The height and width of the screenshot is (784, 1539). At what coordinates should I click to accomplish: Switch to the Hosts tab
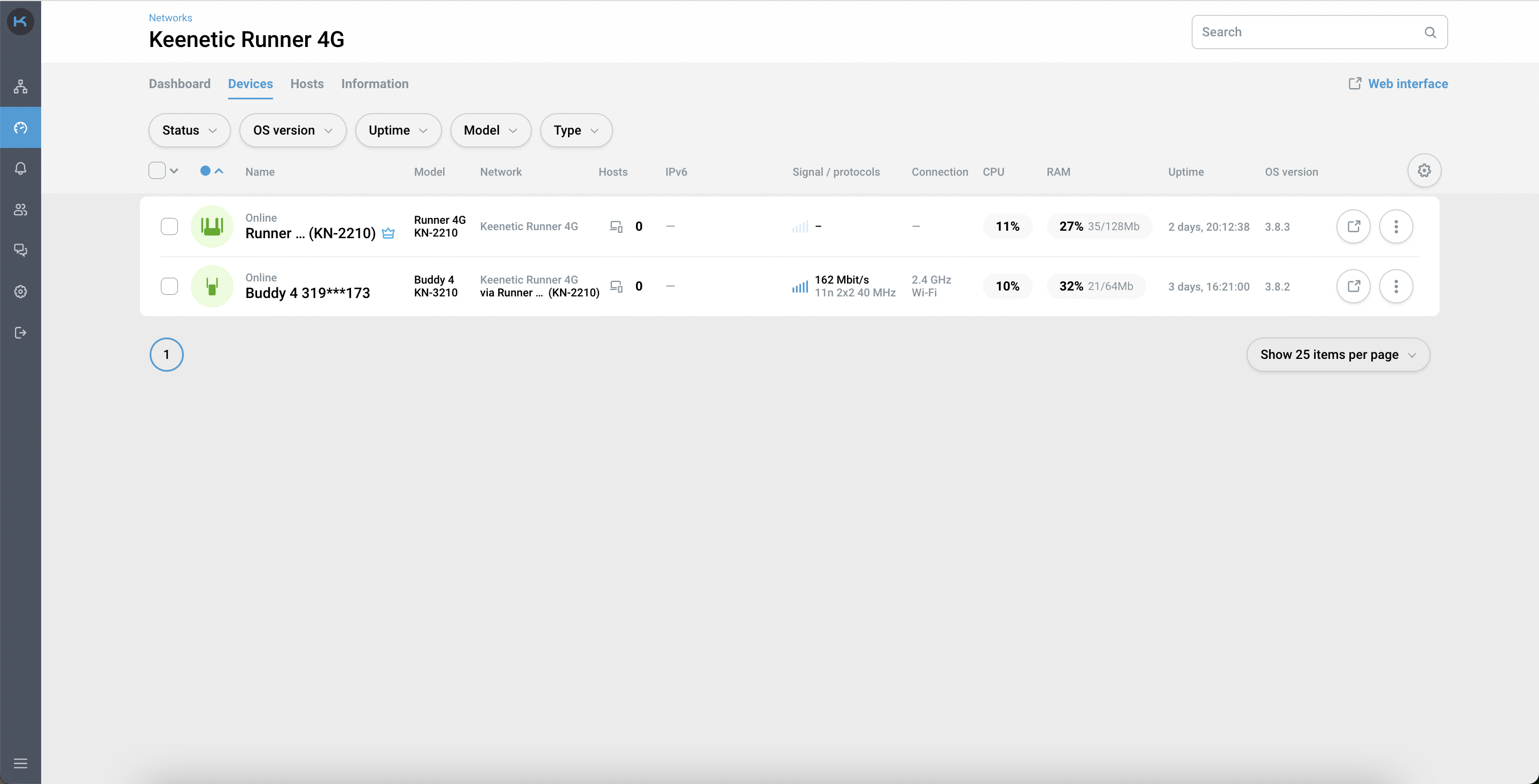307,84
